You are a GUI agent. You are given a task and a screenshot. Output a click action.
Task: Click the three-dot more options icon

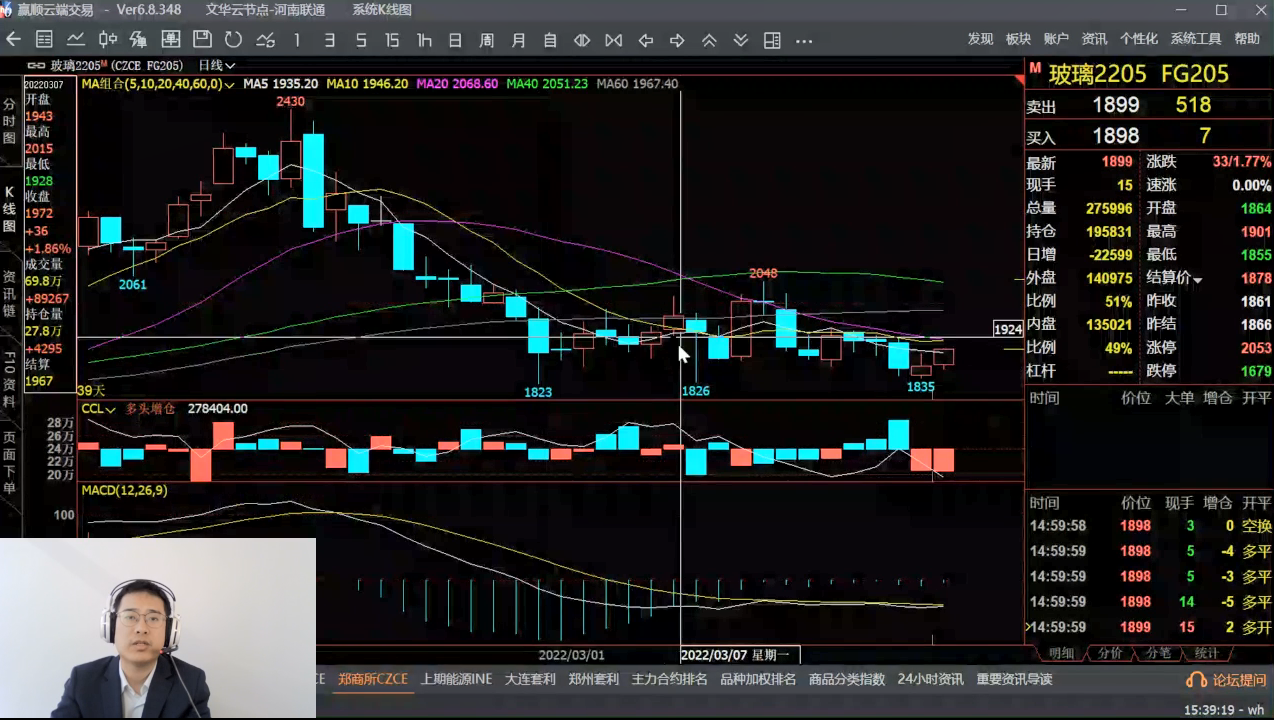[804, 40]
